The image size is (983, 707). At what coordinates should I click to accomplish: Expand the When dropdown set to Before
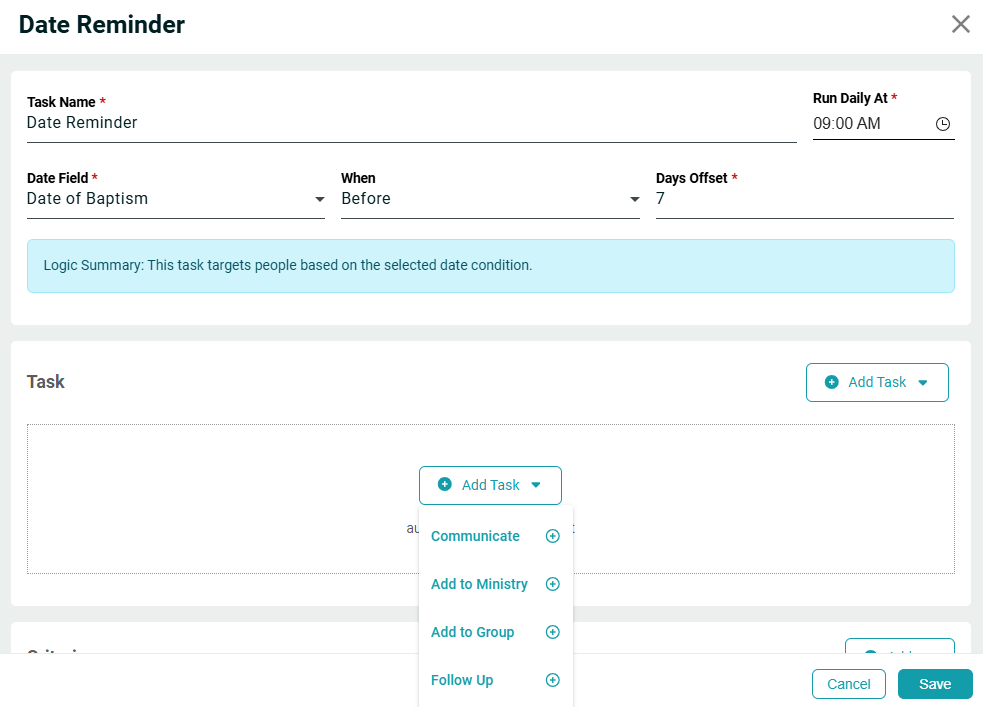489,199
